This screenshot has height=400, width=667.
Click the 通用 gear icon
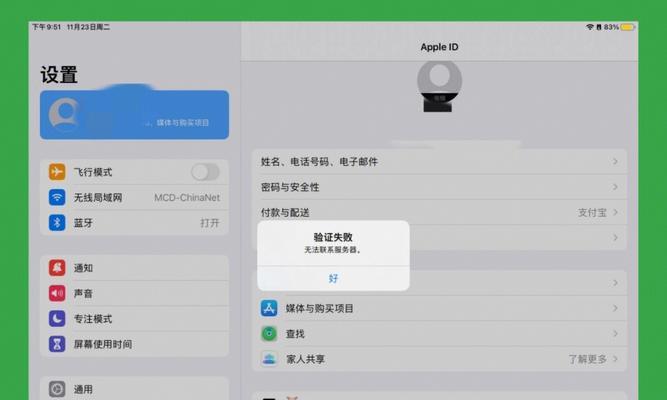click(x=57, y=389)
